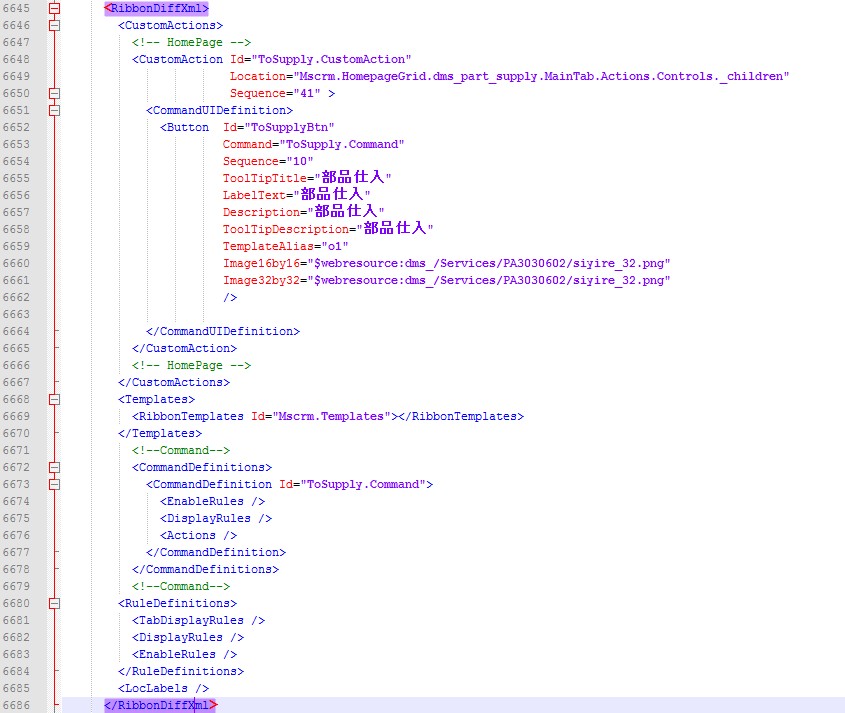Click the <CommandUIDefinition> opening tag
The image size is (845, 713).
point(219,110)
